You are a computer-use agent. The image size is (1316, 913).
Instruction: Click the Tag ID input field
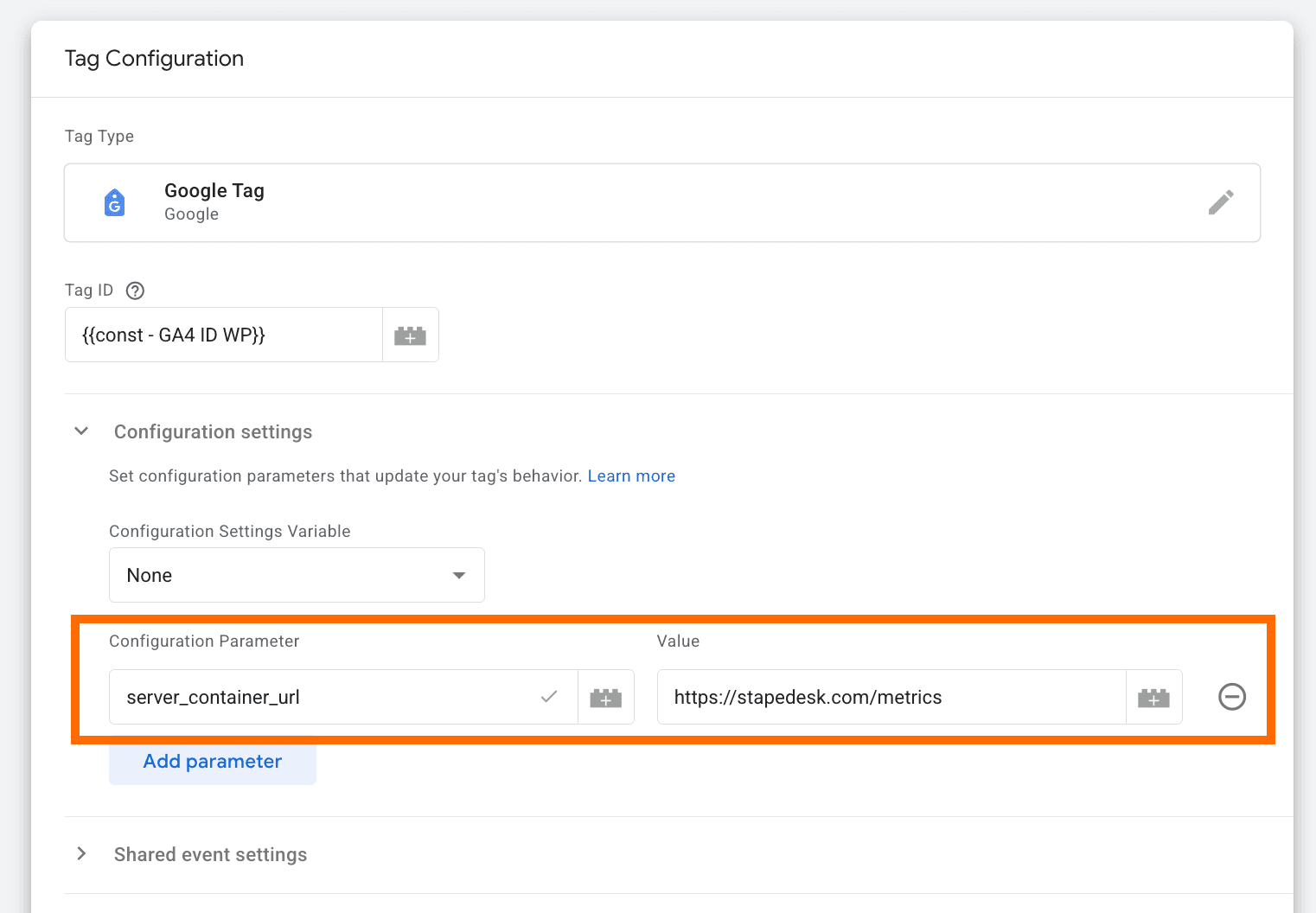tap(224, 335)
